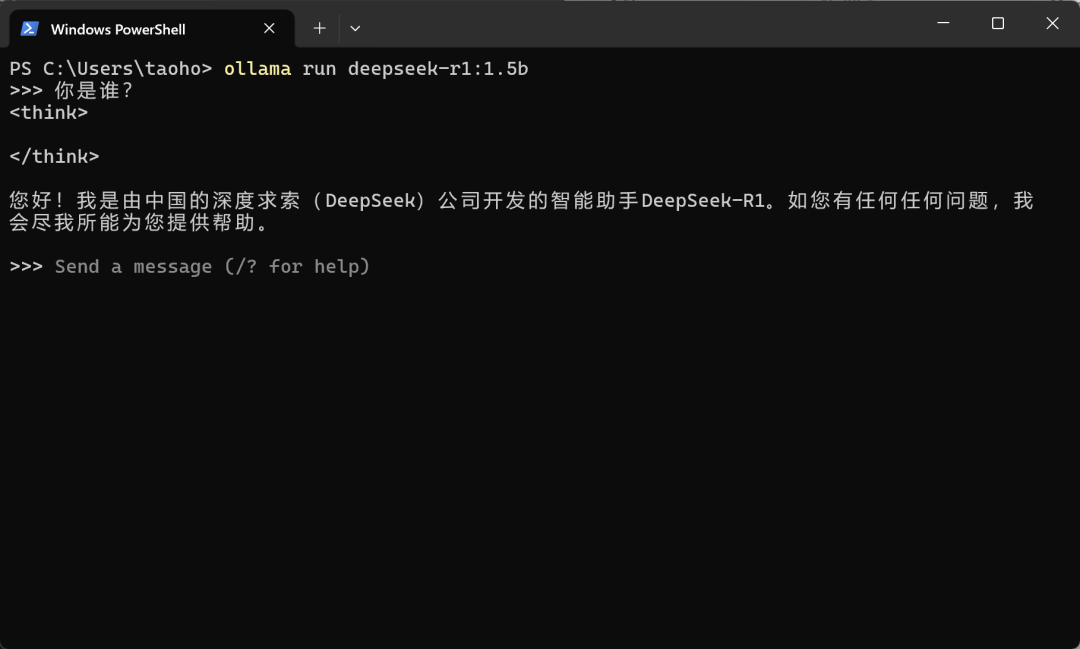Image resolution: width=1080 pixels, height=649 pixels.
Task: Click the closing </think> tag line
Action: coord(54,156)
